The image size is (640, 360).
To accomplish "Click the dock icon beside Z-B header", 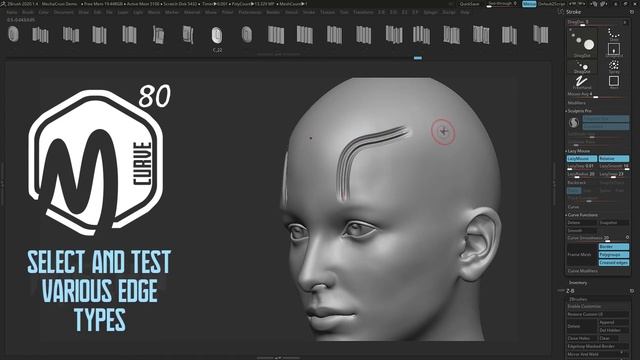I will pos(632,291).
